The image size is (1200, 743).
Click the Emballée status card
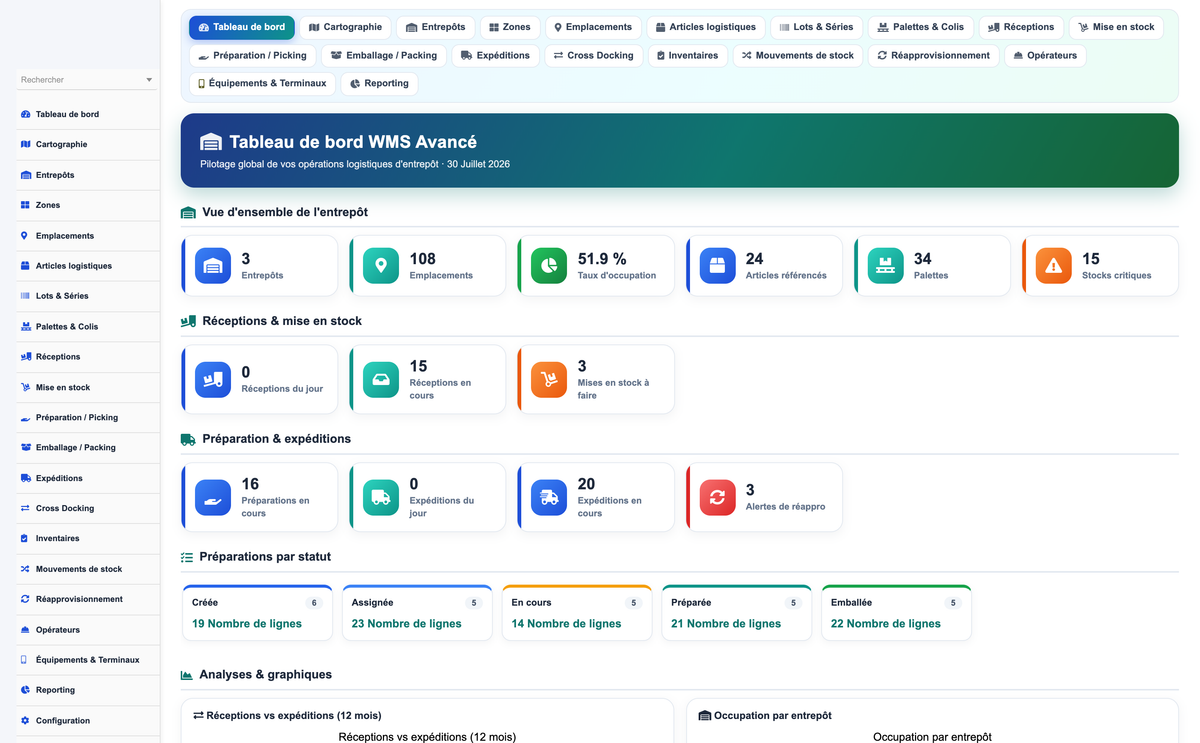(x=896, y=612)
